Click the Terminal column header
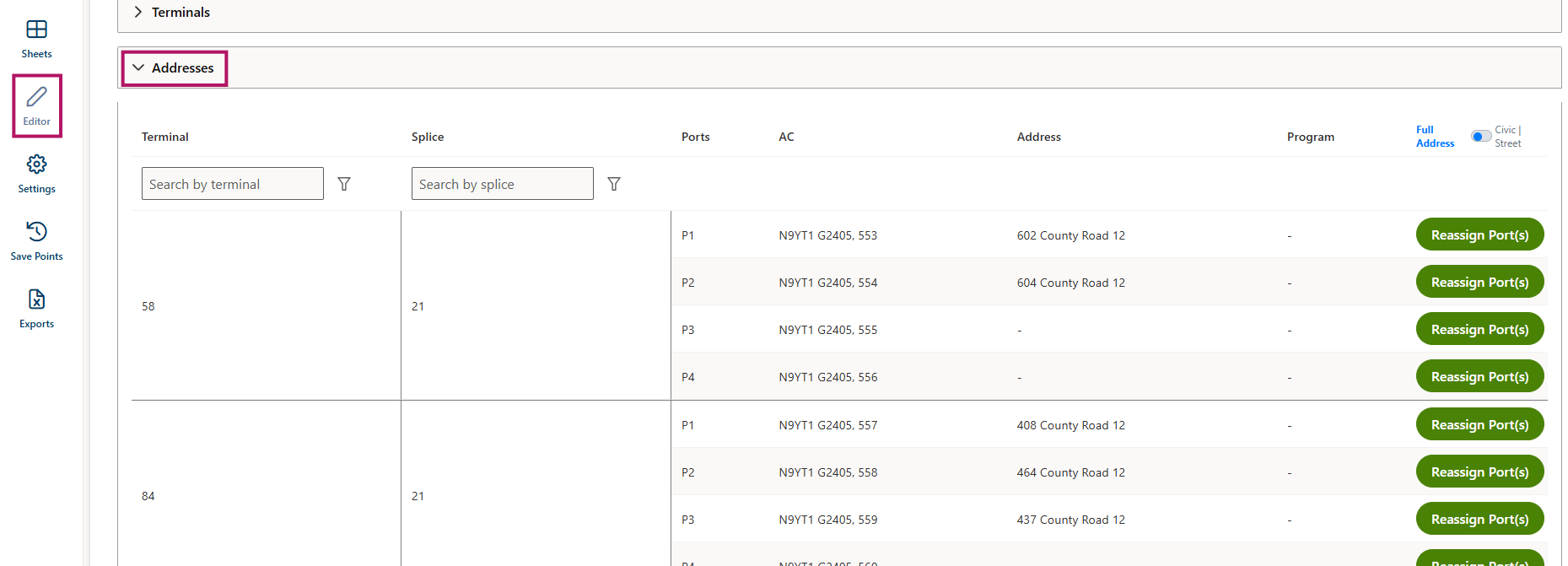This screenshot has width=1568, height=566. click(x=165, y=137)
